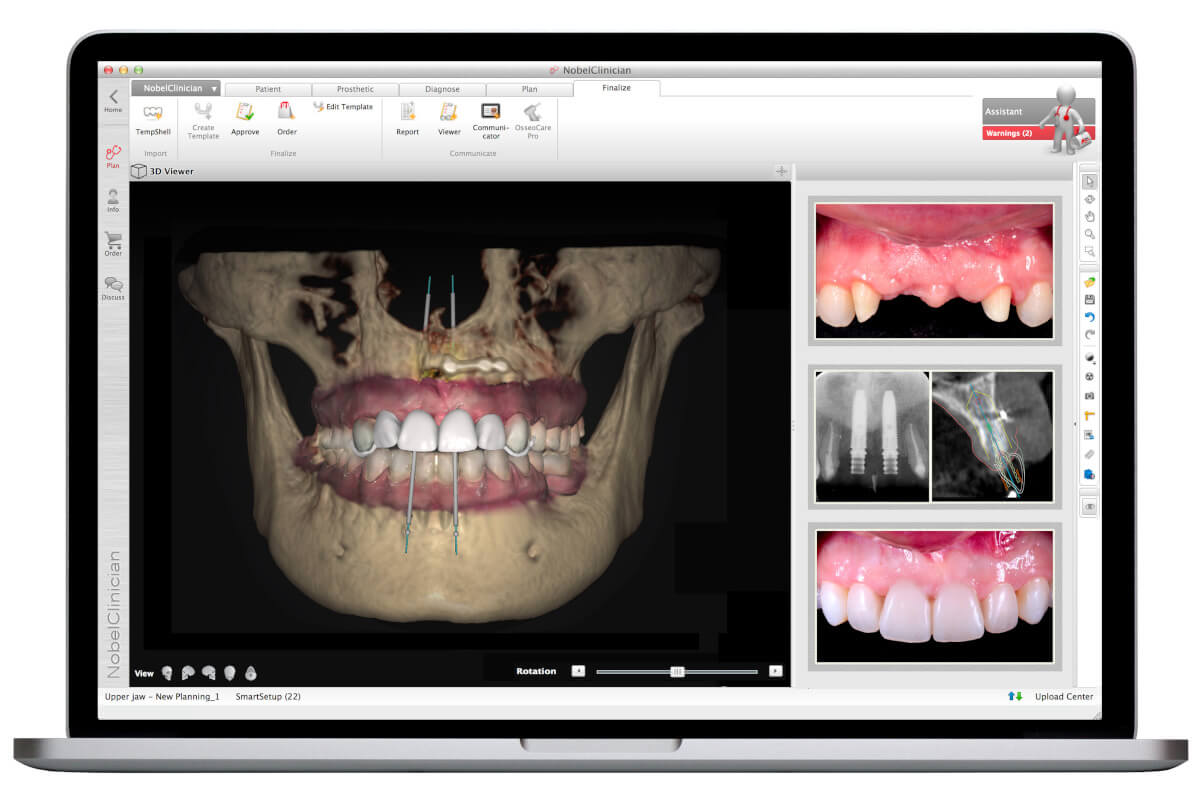The width and height of the screenshot is (1200, 811).
Task: Click Create Template in the ribbon
Action: (x=203, y=120)
